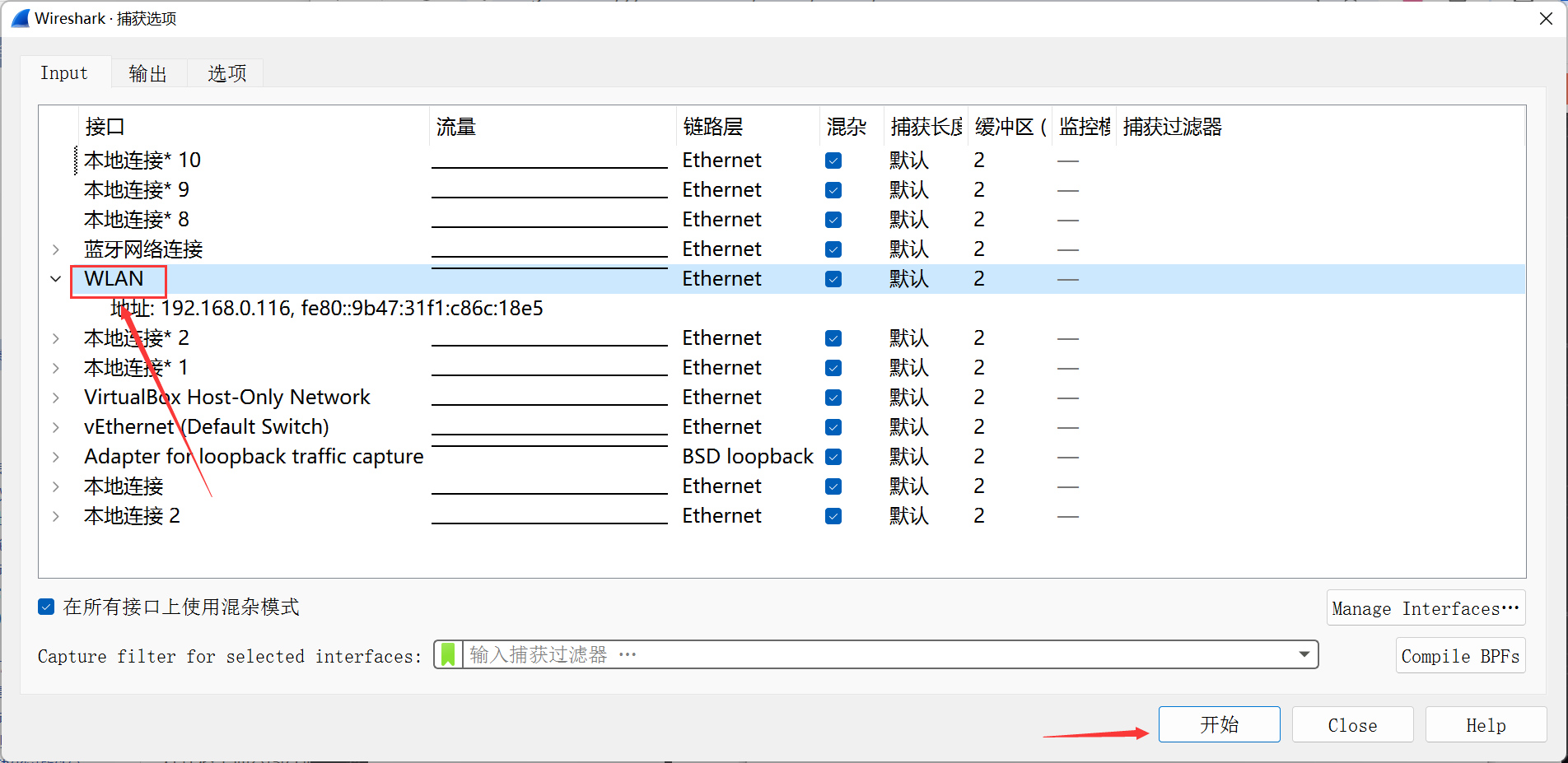Switch to the Input tab
This screenshot has width=1568, height=763.
[x=64, y=72]
